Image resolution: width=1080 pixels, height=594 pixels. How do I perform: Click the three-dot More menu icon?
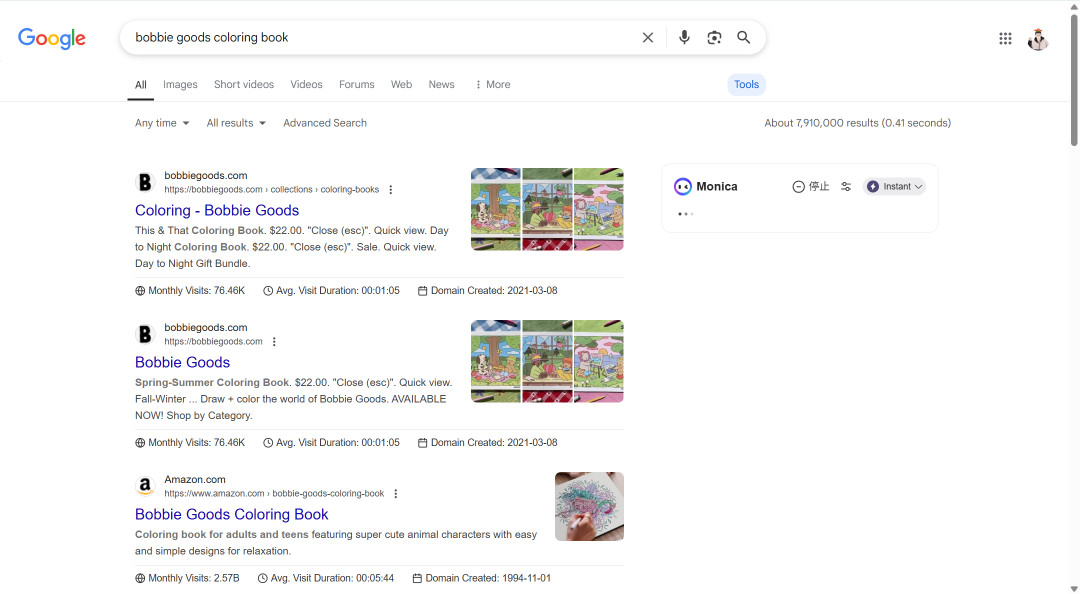(478, 85)
